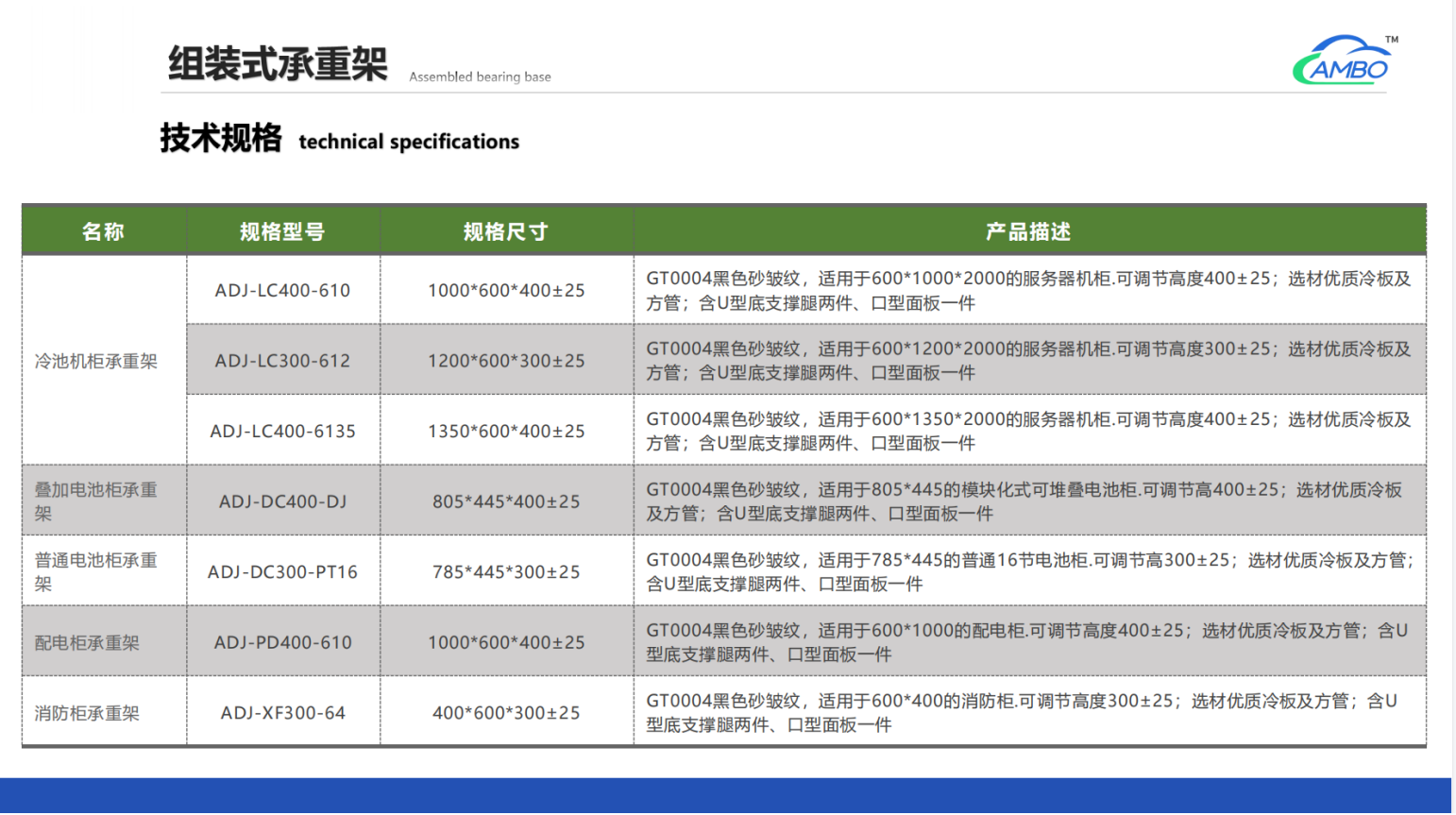The width and height of the screenshot is (1456, 815).
Task: Click the 产品描述 column header
Action: (1028, 231)
